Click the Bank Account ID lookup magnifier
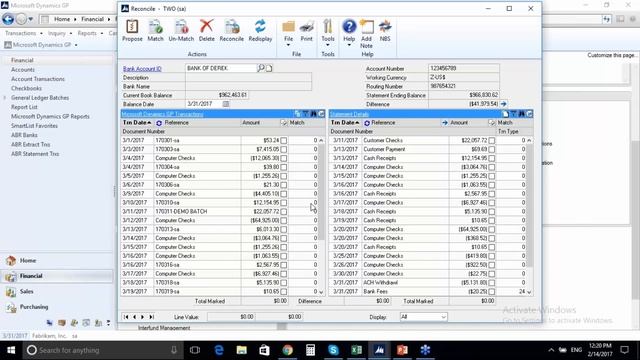Image resolution: width=640 pixels, height=360 pixels. pos(261,68)
